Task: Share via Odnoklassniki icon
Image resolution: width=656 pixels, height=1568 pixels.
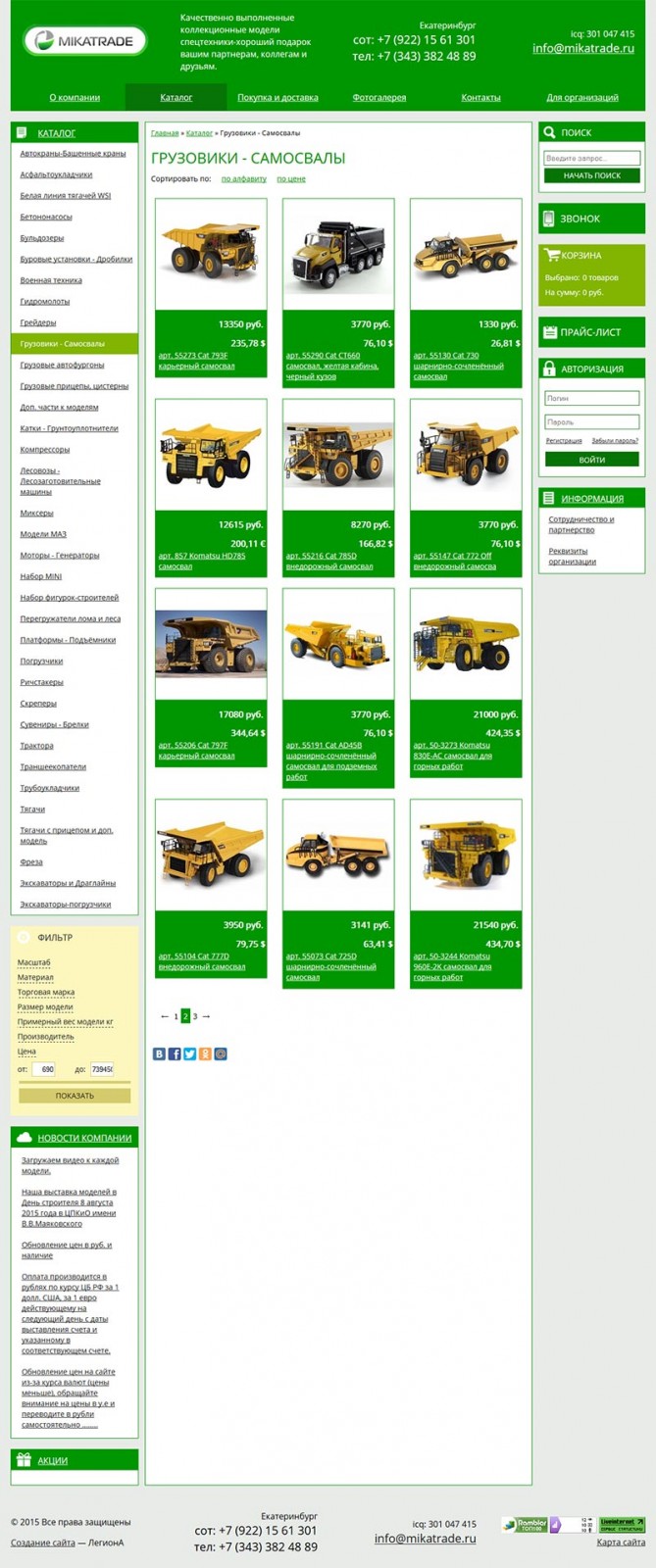Action: click(x=205, y=1053)
